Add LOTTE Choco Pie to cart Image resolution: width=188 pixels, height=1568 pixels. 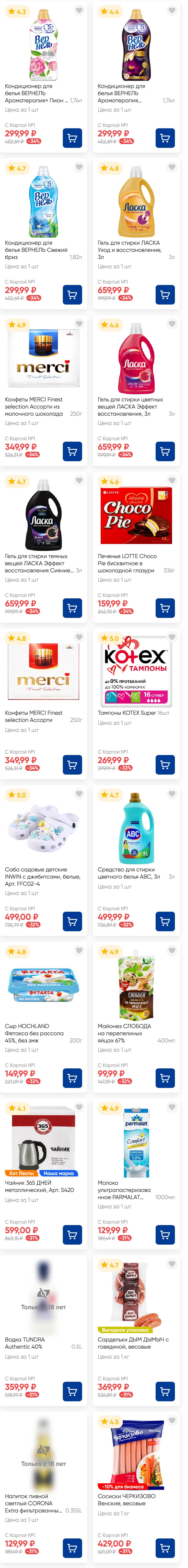165,608
